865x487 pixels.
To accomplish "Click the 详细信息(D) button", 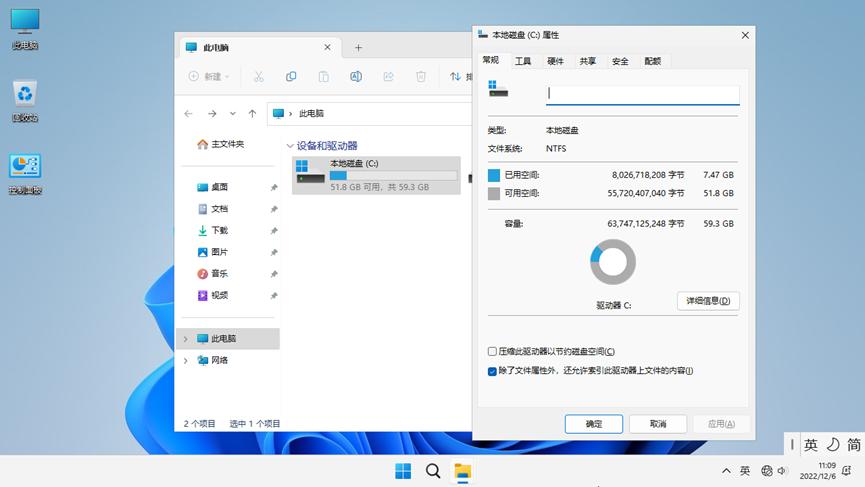I will click(x=708, y=301).
